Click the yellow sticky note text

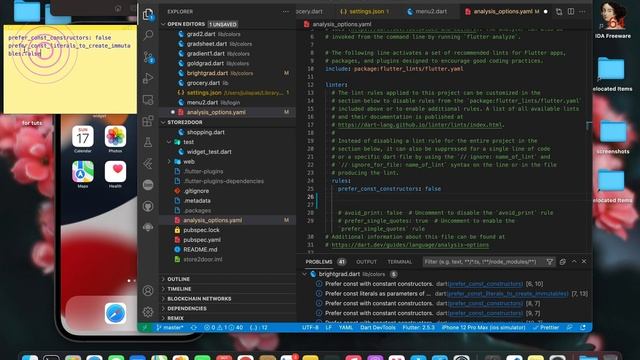[69, 46]
